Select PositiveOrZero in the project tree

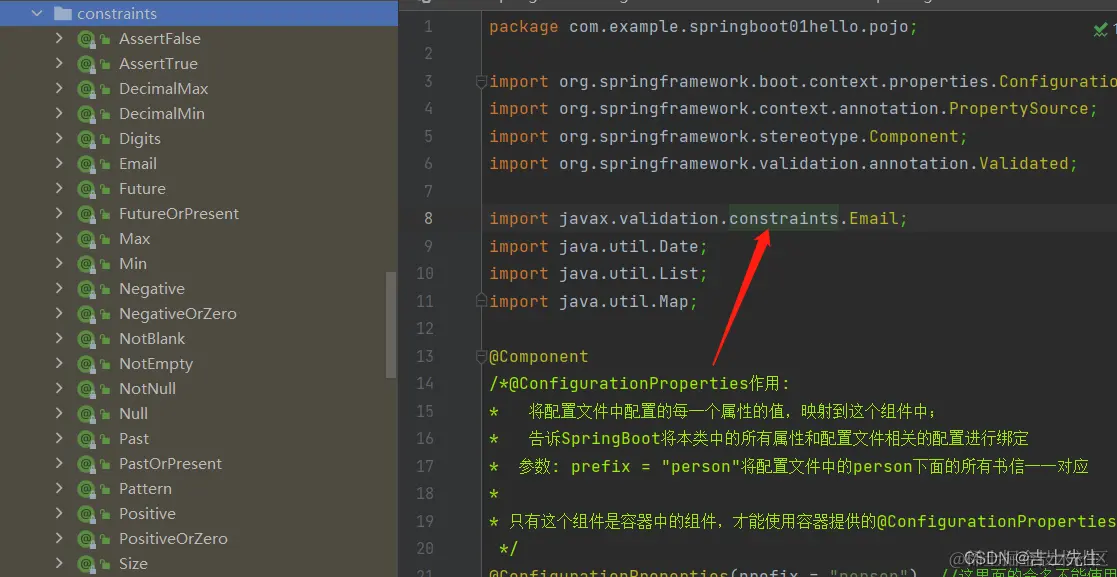(x=173, y=539)
